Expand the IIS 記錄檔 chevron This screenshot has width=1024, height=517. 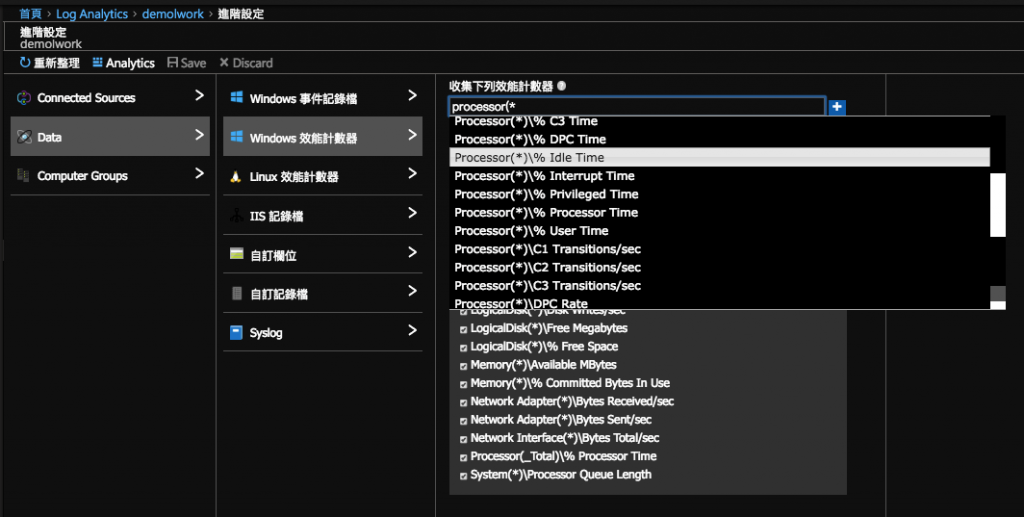coord(412,213)
